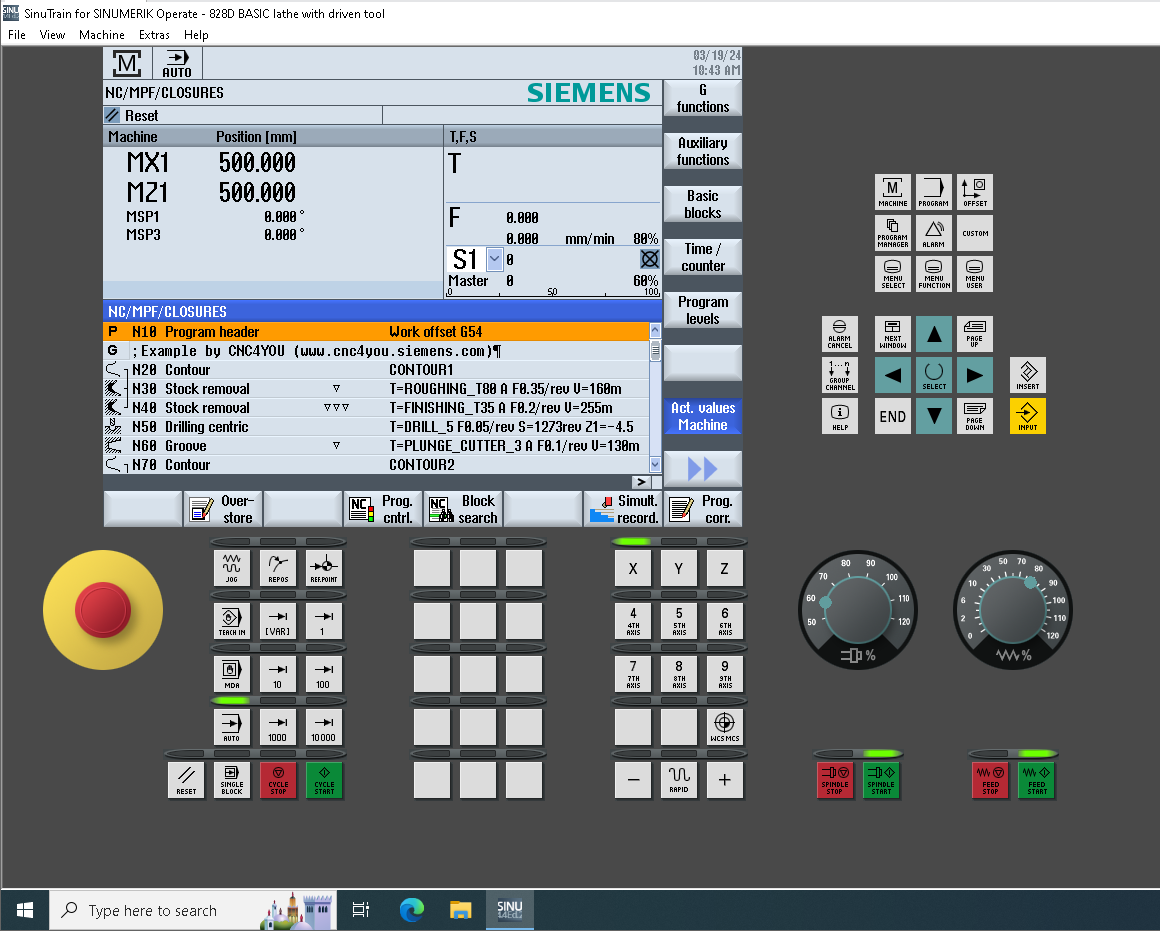
Task: Click the SPINDLE STOP key
Action: [834, 781]
